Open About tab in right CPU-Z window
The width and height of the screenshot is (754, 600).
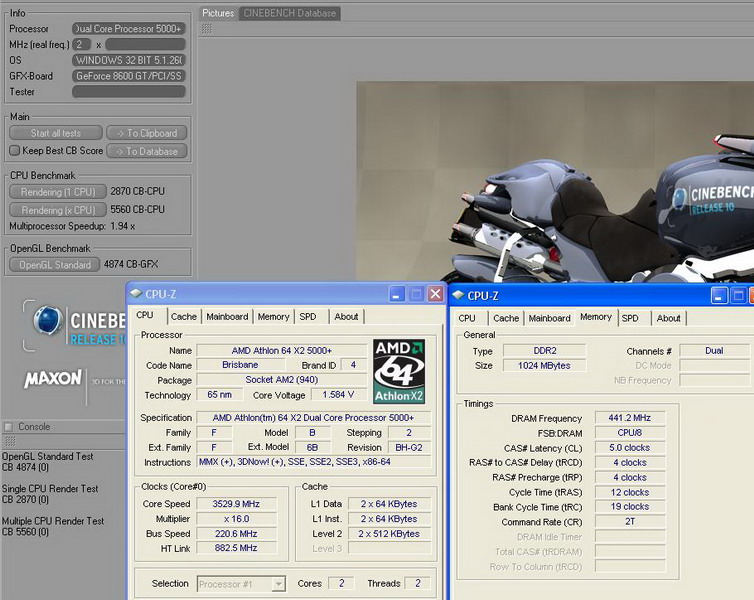click(x=668, y=318)
